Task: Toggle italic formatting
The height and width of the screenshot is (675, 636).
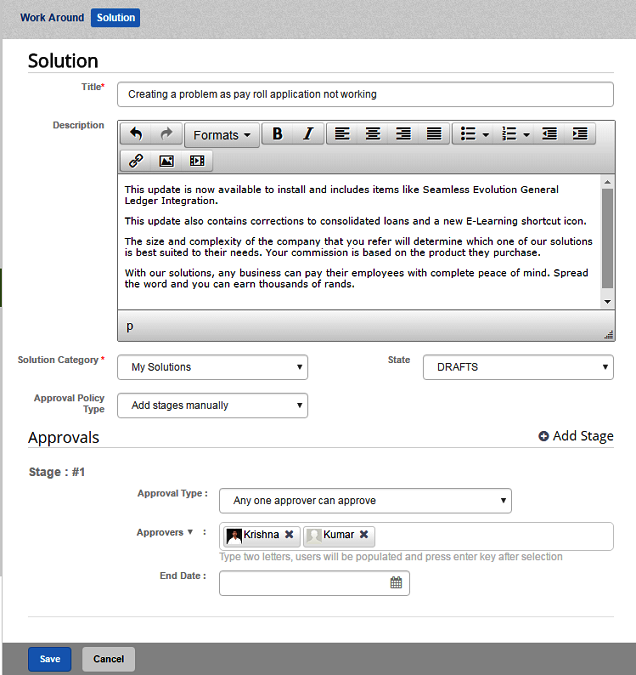Action: [308, 134]
